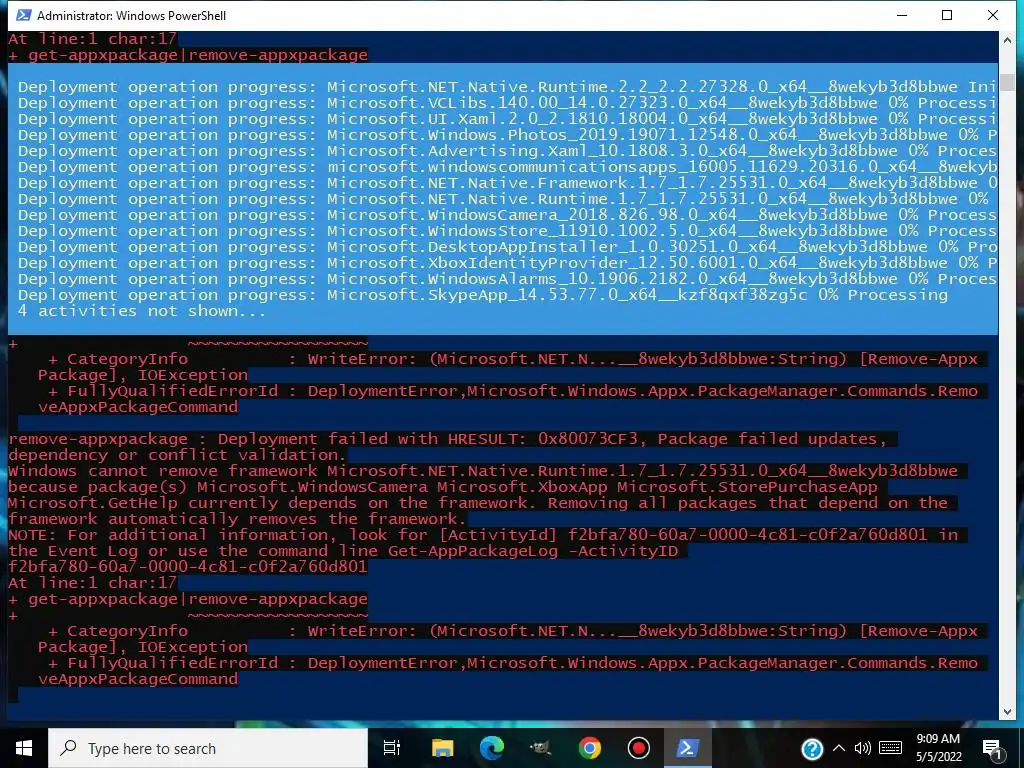Click the Microsoft.VCLibs.140.00 progress line
The height and width of the screenshot is (768, 1024).
(507, 103)
